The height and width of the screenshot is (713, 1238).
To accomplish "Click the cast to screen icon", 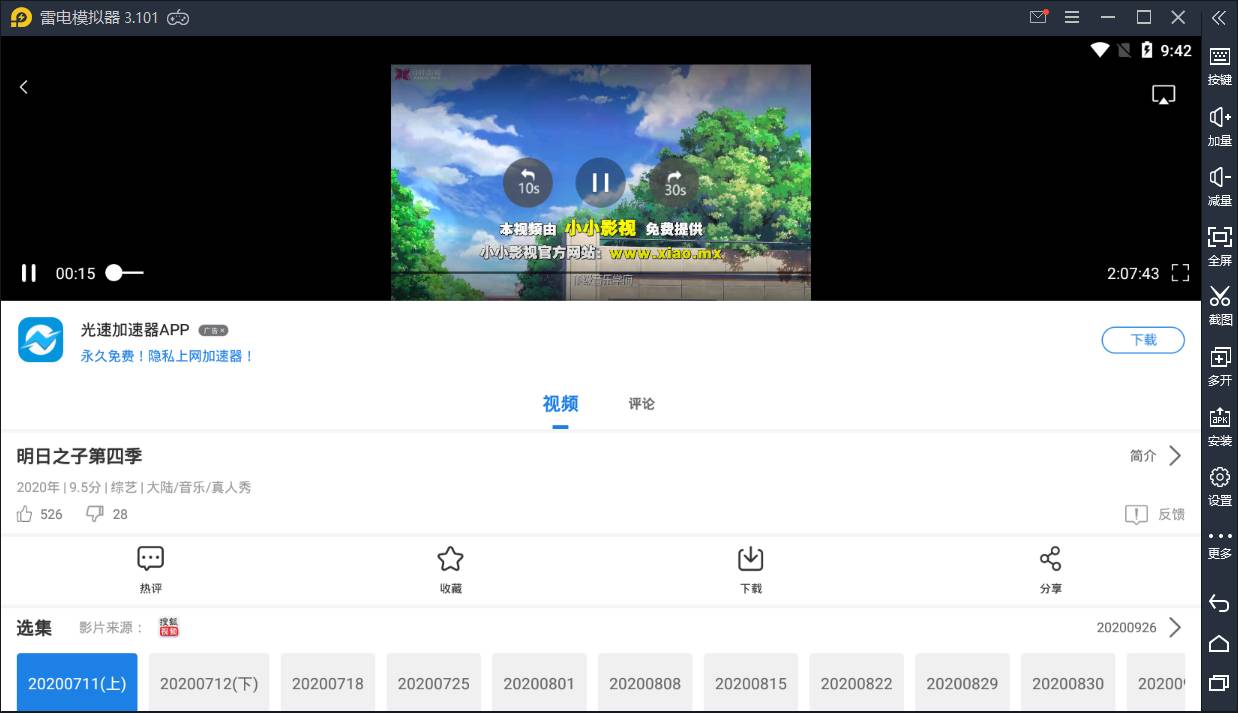I will (x=1163, y=94).
